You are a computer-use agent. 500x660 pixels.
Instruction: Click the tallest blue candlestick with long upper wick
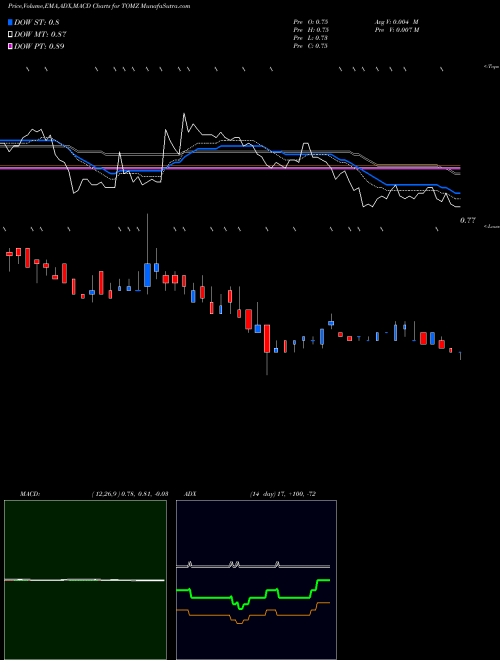pyautogui.click(x=147, y=275)
